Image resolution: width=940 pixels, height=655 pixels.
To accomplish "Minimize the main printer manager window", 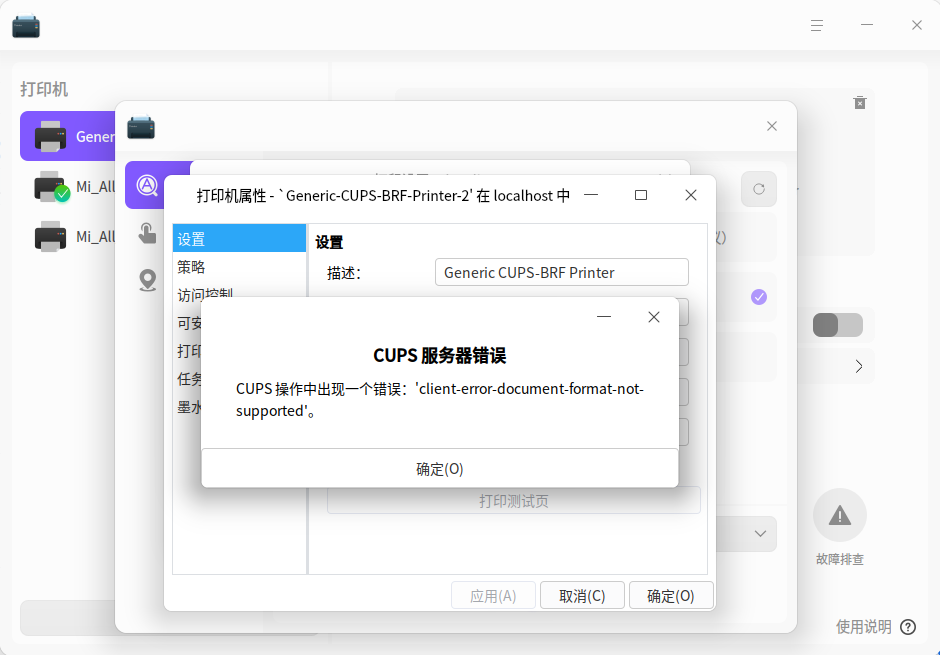I will (867, 25).
